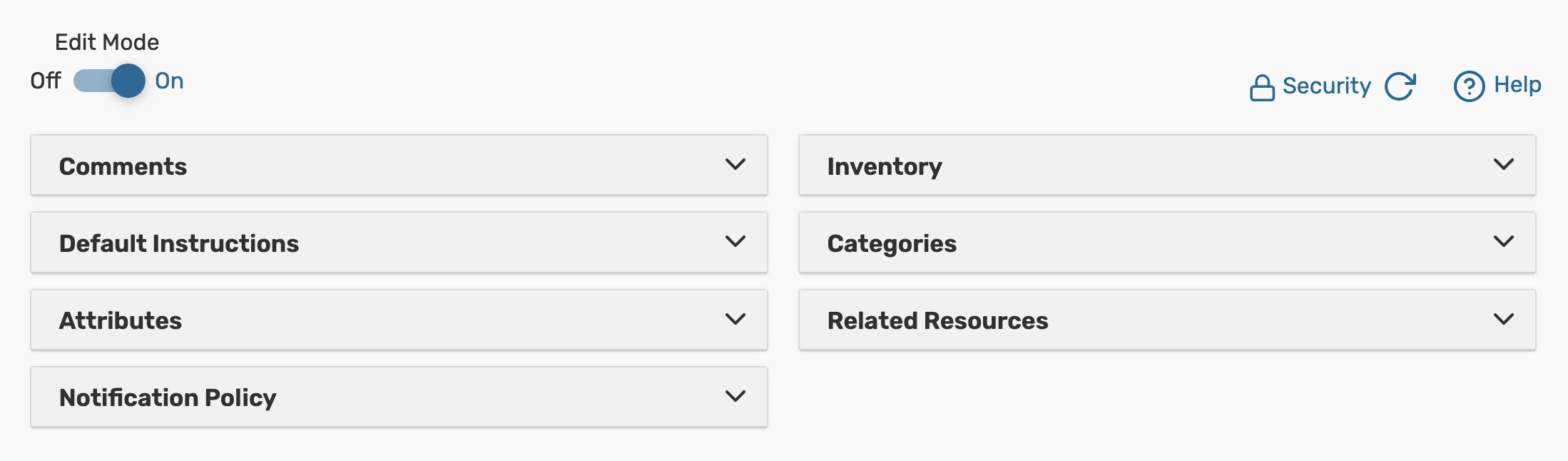The height and width of the screenshot is (461, 1568).
Task: Select the Attributes panel heading
Action: click(121, 320)
